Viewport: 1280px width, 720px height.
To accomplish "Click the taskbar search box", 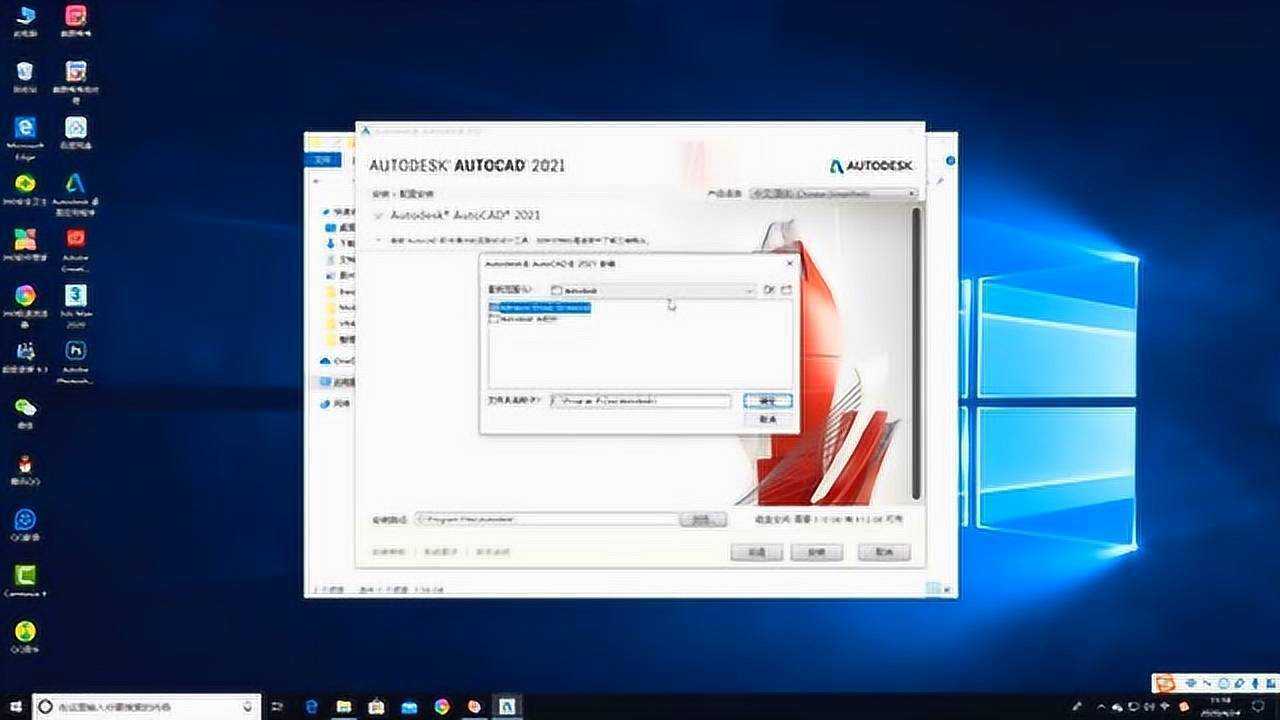I will [x=147, y=706].
